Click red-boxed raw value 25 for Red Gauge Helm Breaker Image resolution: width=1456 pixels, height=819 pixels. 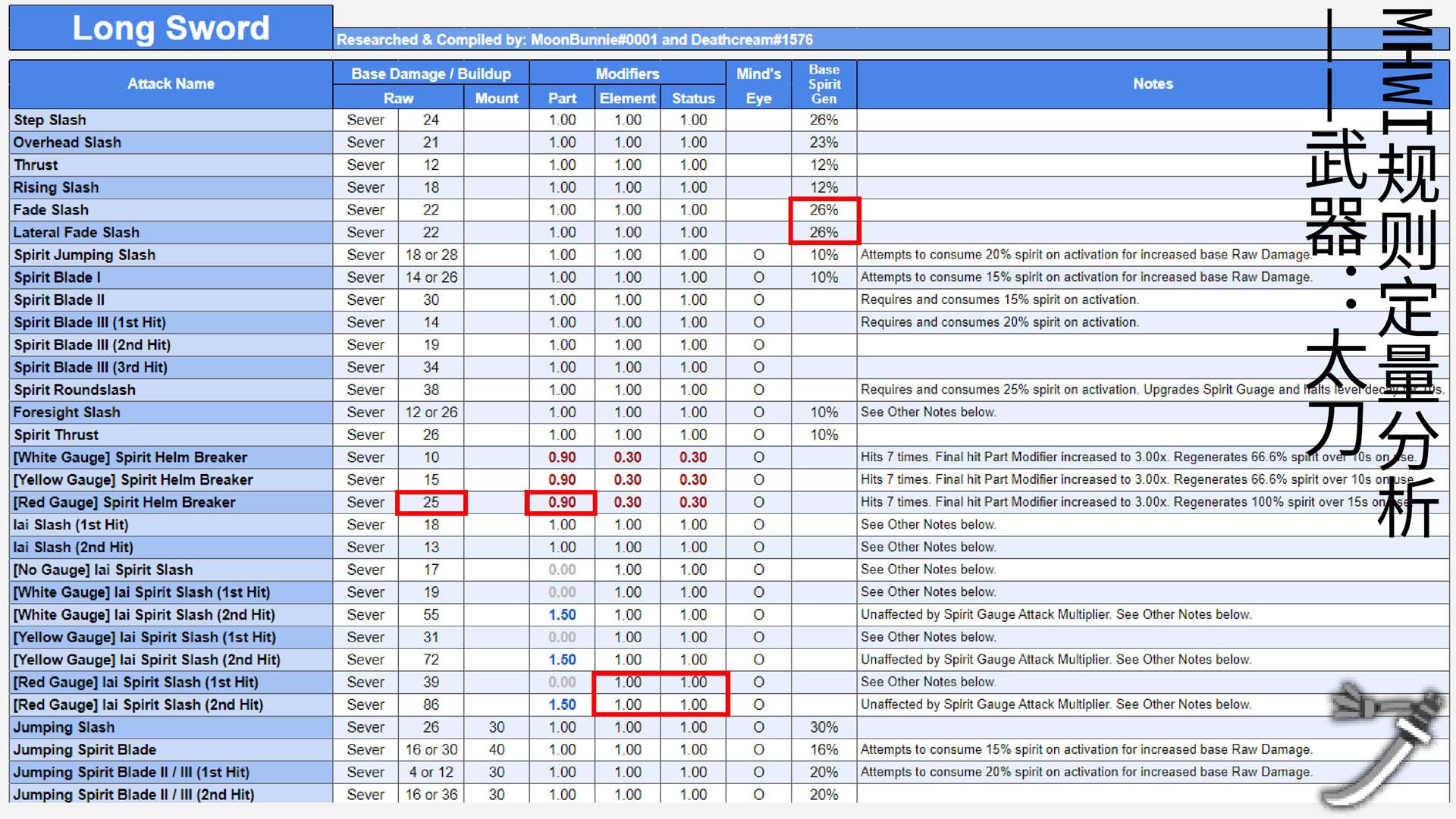(x=431, y=503)
